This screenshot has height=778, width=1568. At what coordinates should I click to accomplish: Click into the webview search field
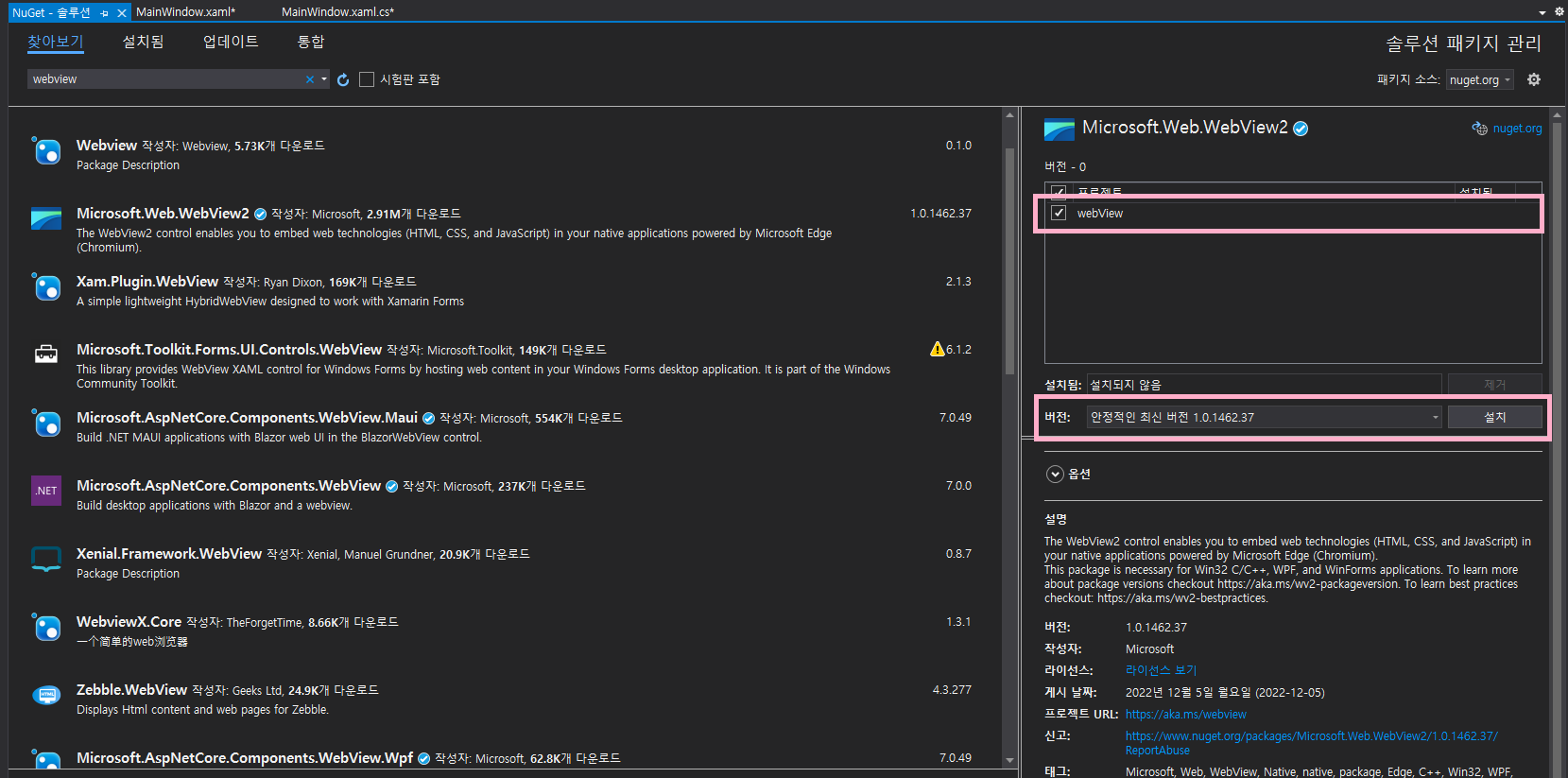[165, 79]
